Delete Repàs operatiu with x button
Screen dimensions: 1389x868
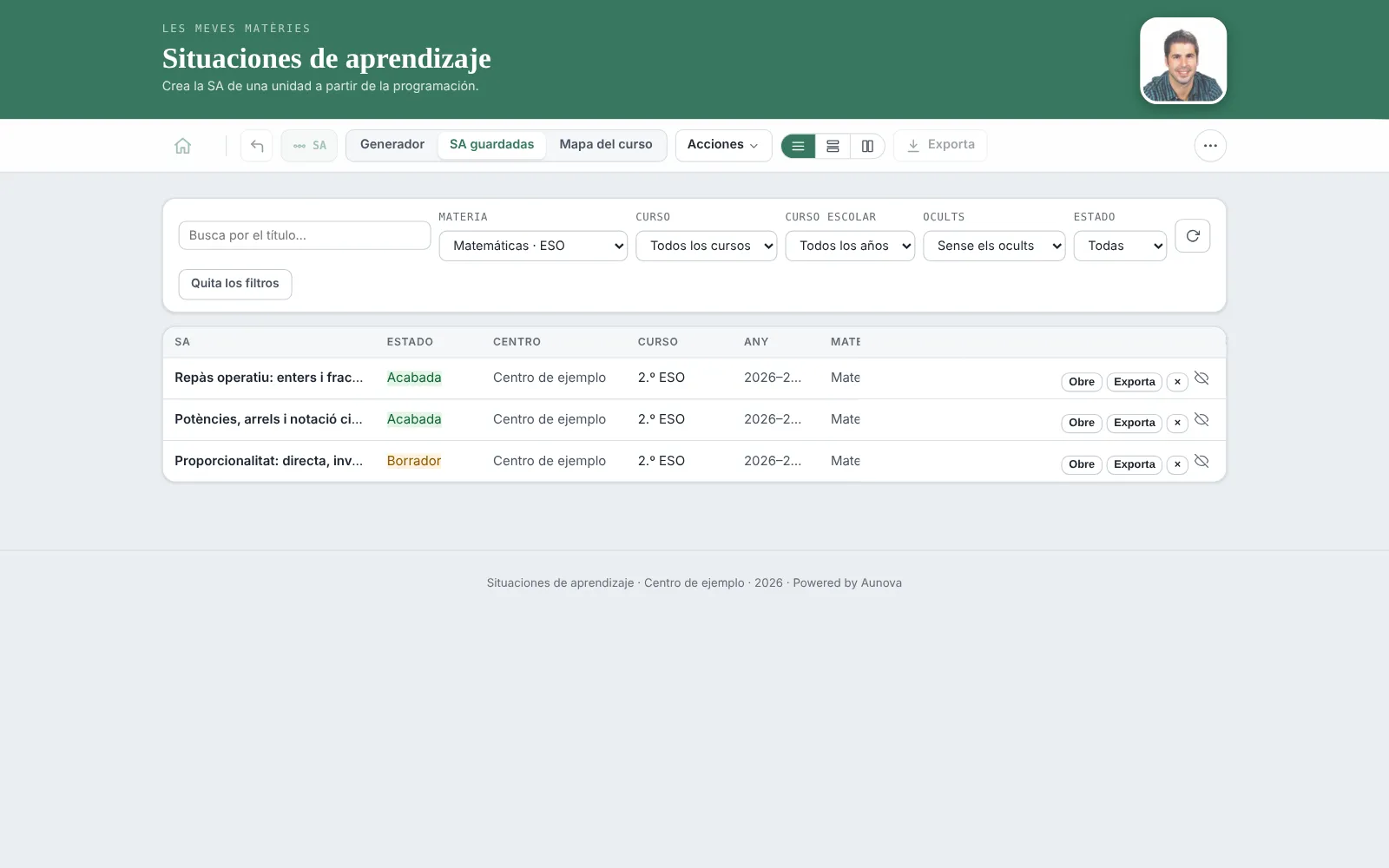tap(1177, 382)
